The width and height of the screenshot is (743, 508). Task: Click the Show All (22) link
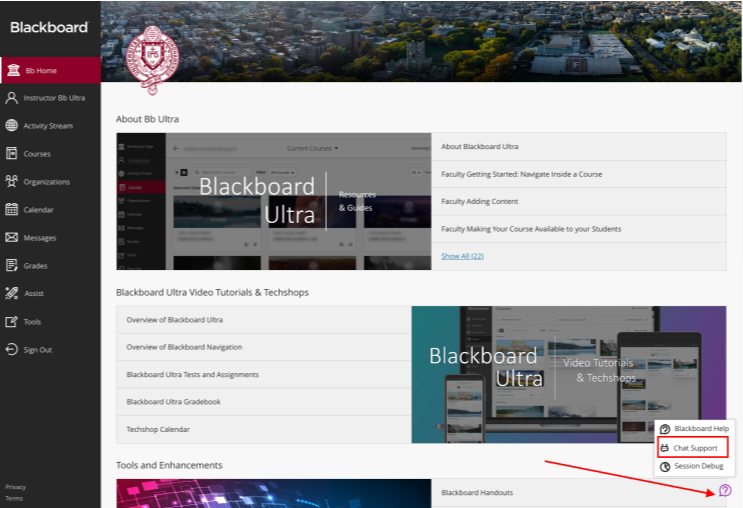tap(462, 256)
